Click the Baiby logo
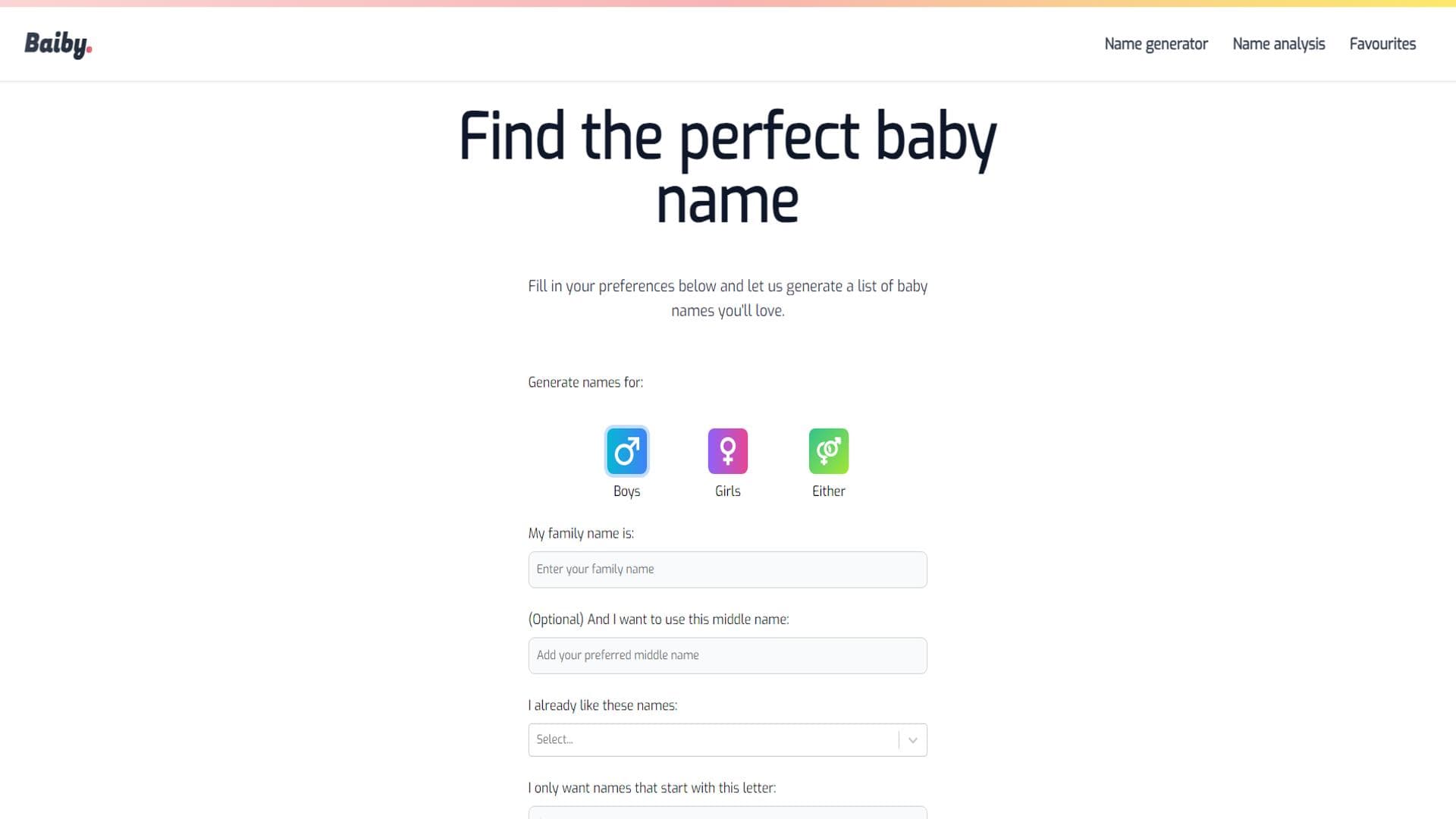 point(58,45)
